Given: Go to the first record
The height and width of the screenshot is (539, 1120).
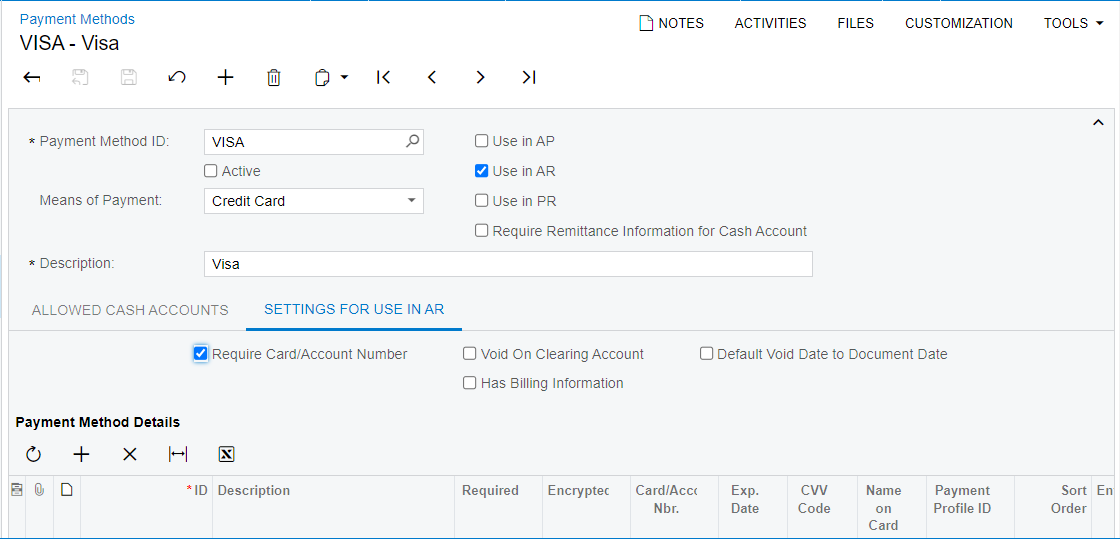Looking at the screenshot, I should pos(384,77).
